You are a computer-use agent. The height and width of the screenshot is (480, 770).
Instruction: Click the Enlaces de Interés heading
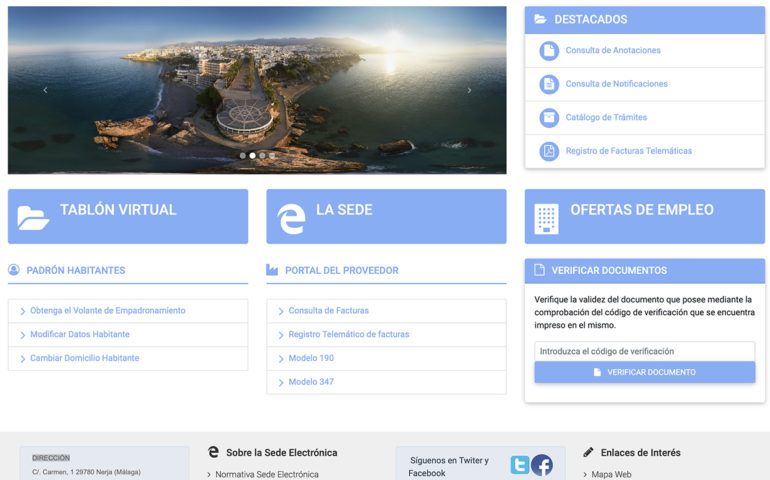point(640,452)
